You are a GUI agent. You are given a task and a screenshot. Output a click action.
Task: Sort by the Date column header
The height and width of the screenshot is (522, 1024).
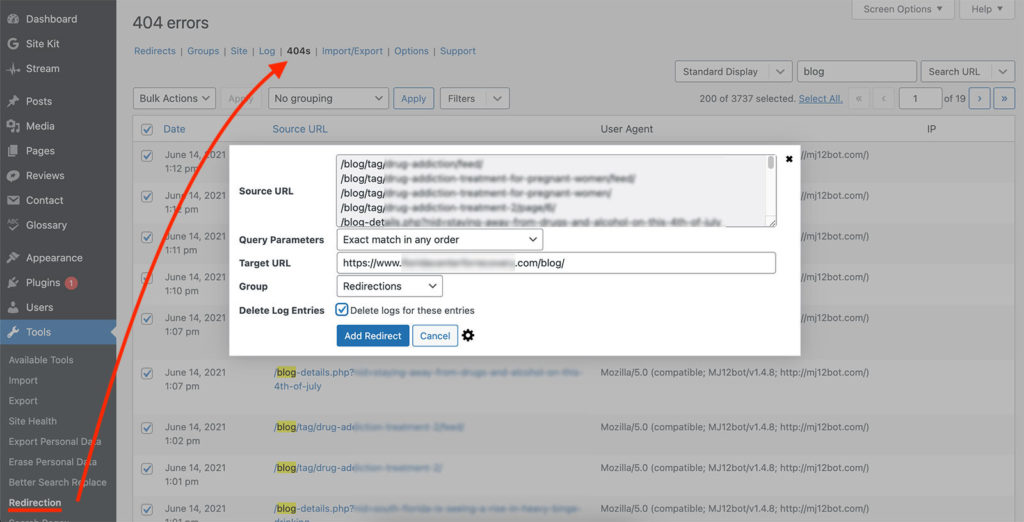[x=174, y=129]
